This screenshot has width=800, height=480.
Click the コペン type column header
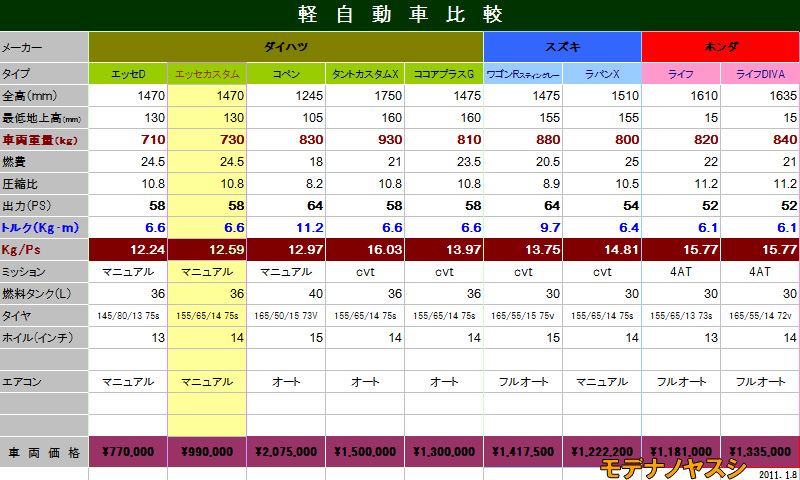[286, 74]
